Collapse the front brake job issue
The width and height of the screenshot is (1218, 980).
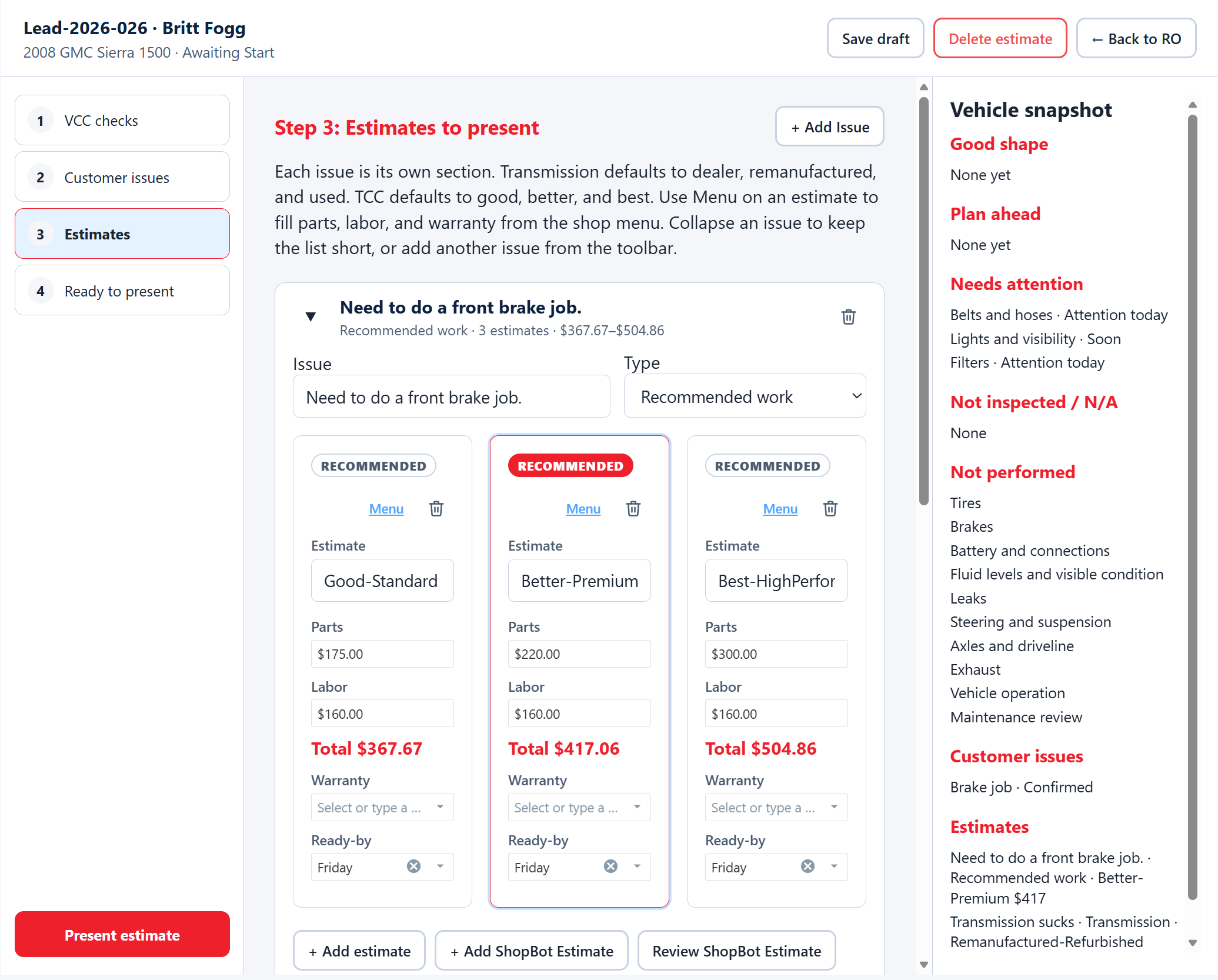click(x=311, y=317)
